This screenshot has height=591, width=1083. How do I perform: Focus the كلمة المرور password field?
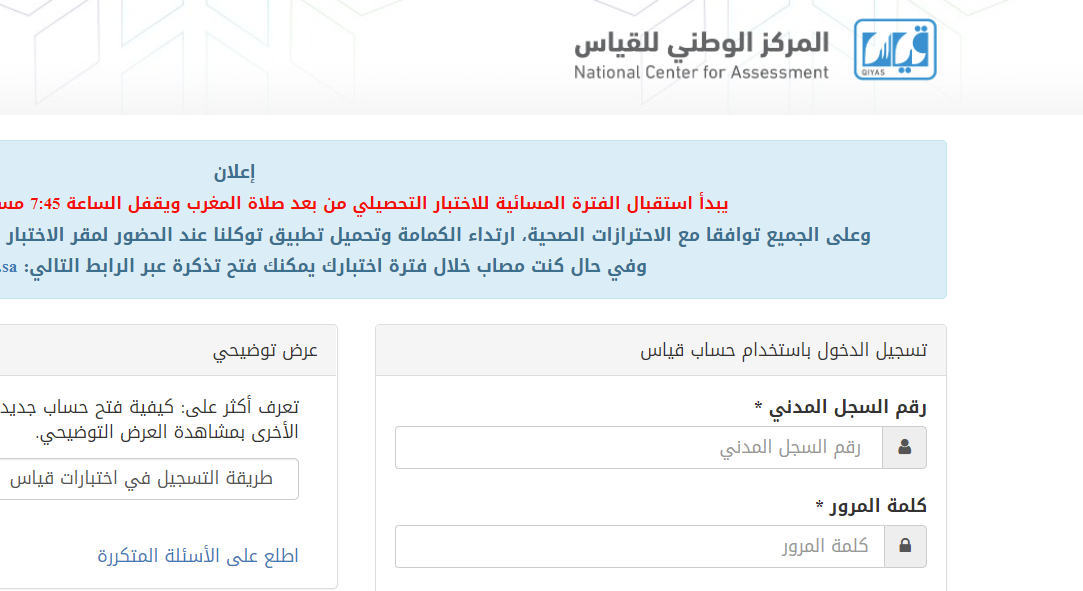[640, 546]
